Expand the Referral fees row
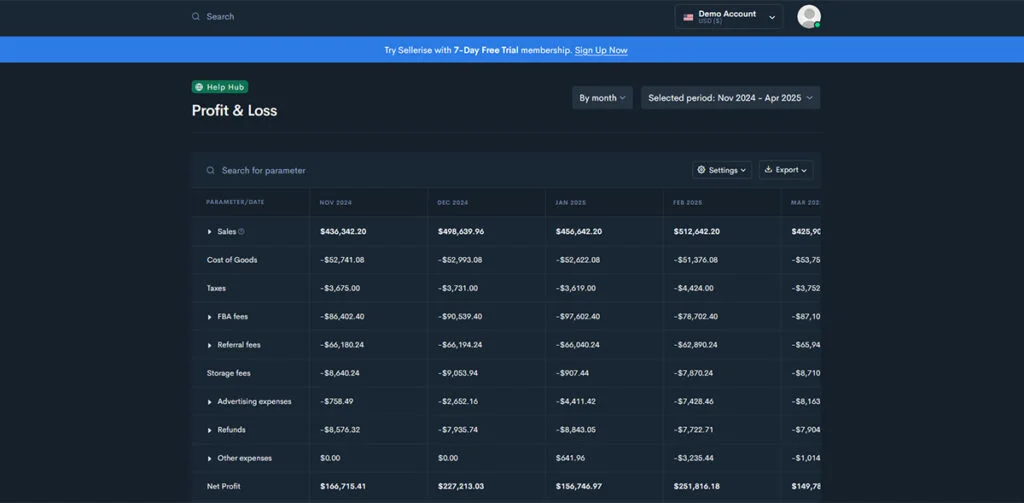Screen dimensions: 1024x503 pyautogui.click(x=210, y=345)
